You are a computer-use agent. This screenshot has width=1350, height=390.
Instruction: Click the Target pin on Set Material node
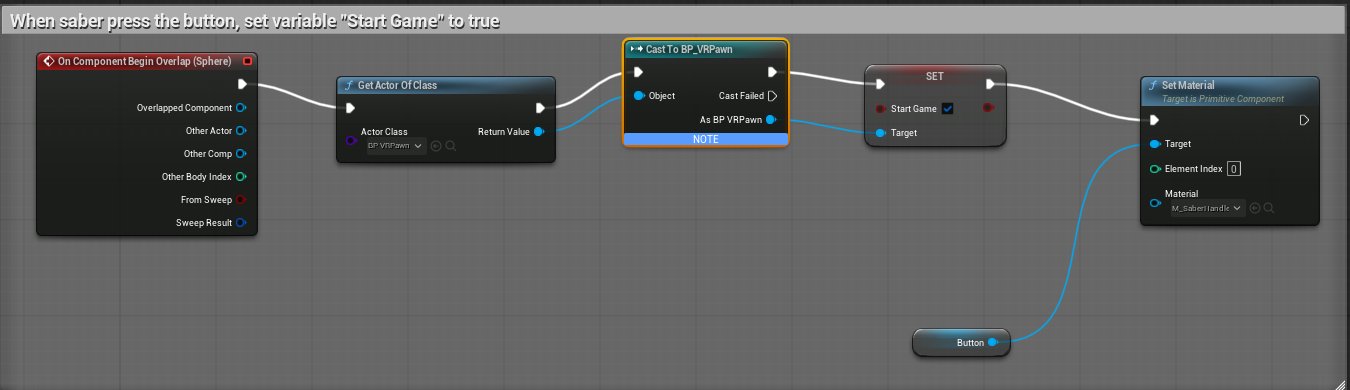[x=1155, y=144]
